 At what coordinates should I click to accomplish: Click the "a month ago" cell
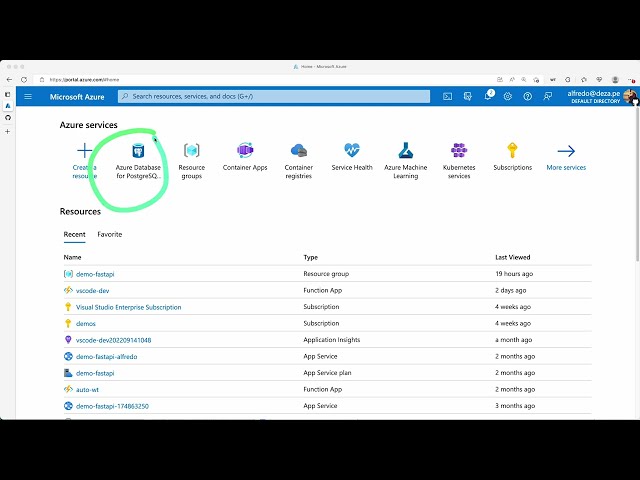coord(513,340)
